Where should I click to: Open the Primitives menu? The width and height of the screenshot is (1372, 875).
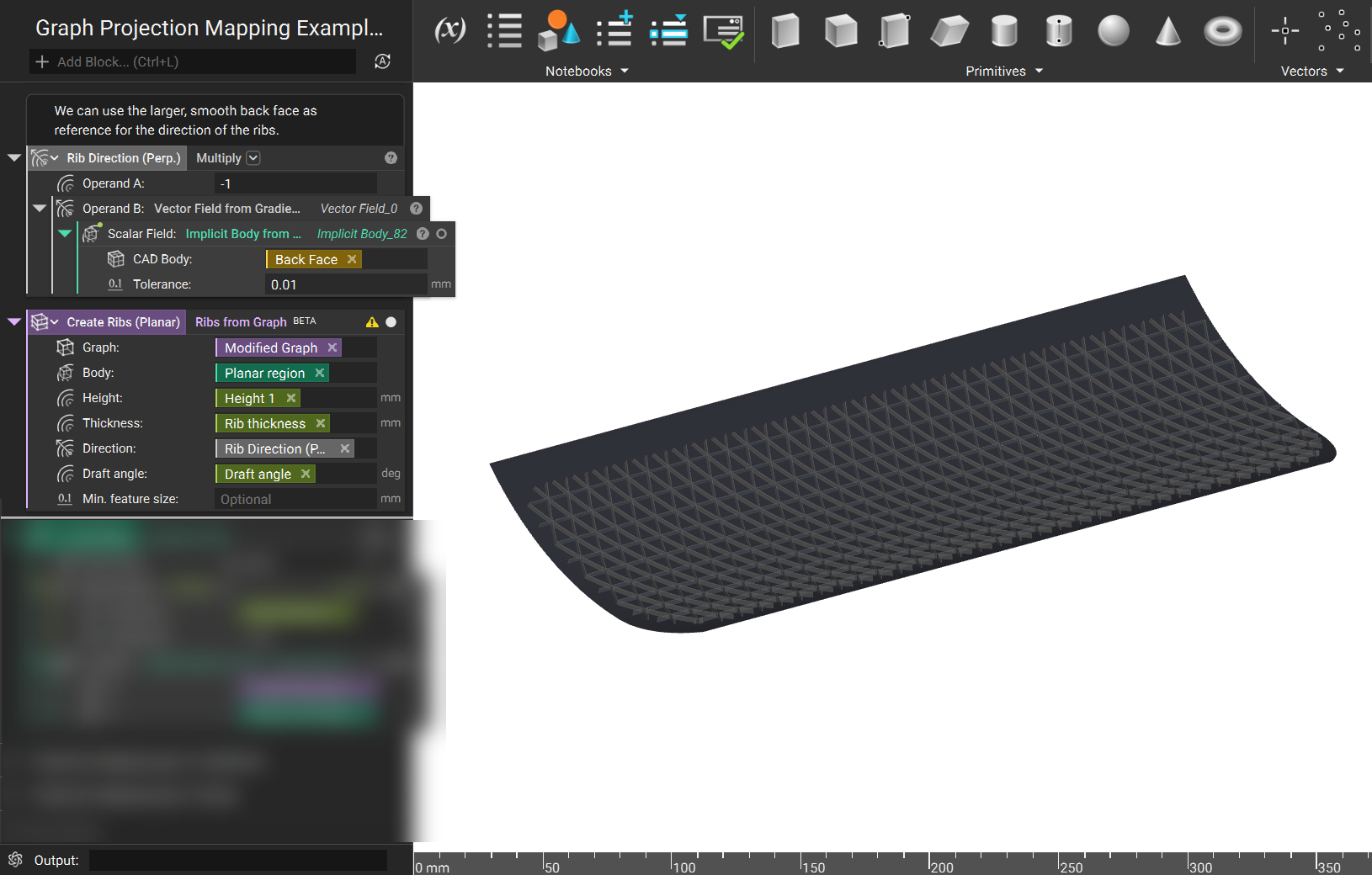coord(1004,72)
